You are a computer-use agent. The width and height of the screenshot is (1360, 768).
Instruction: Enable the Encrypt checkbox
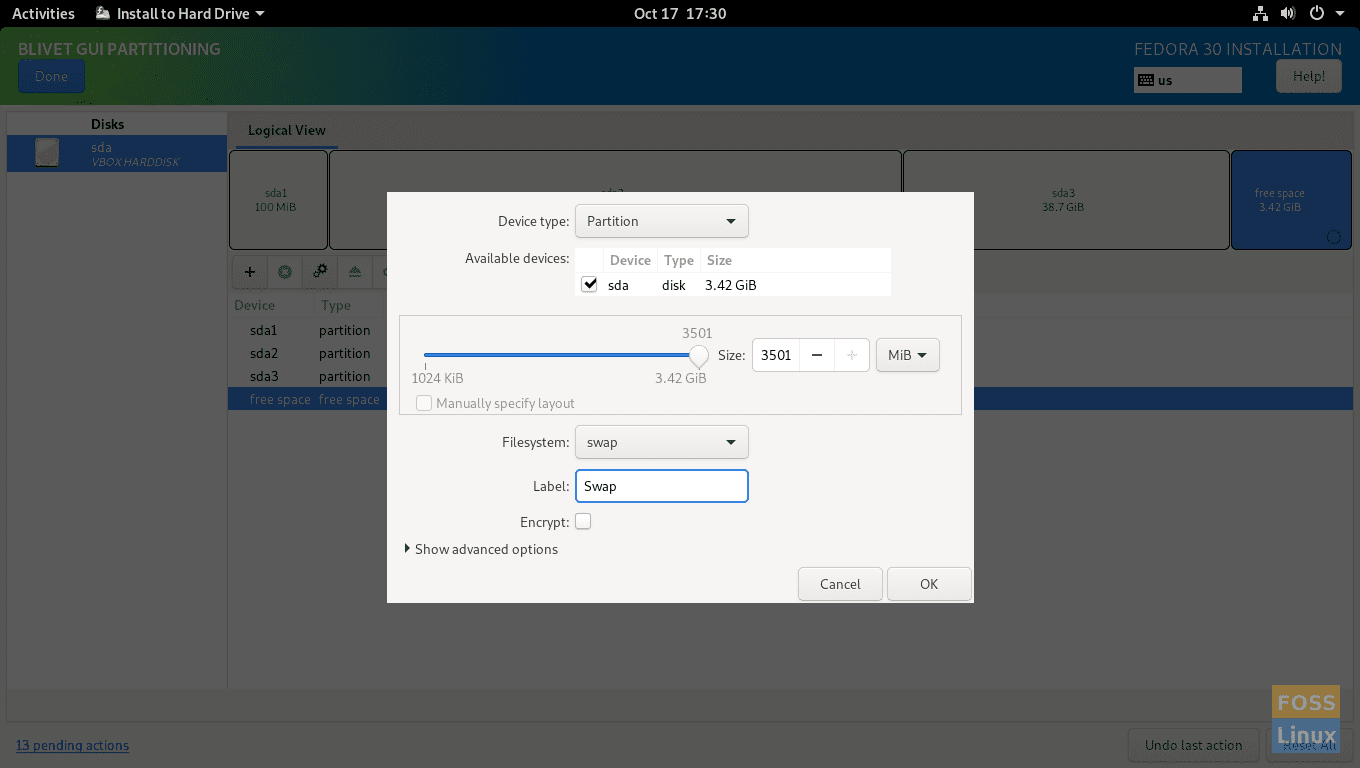click(x=583, y=521)
